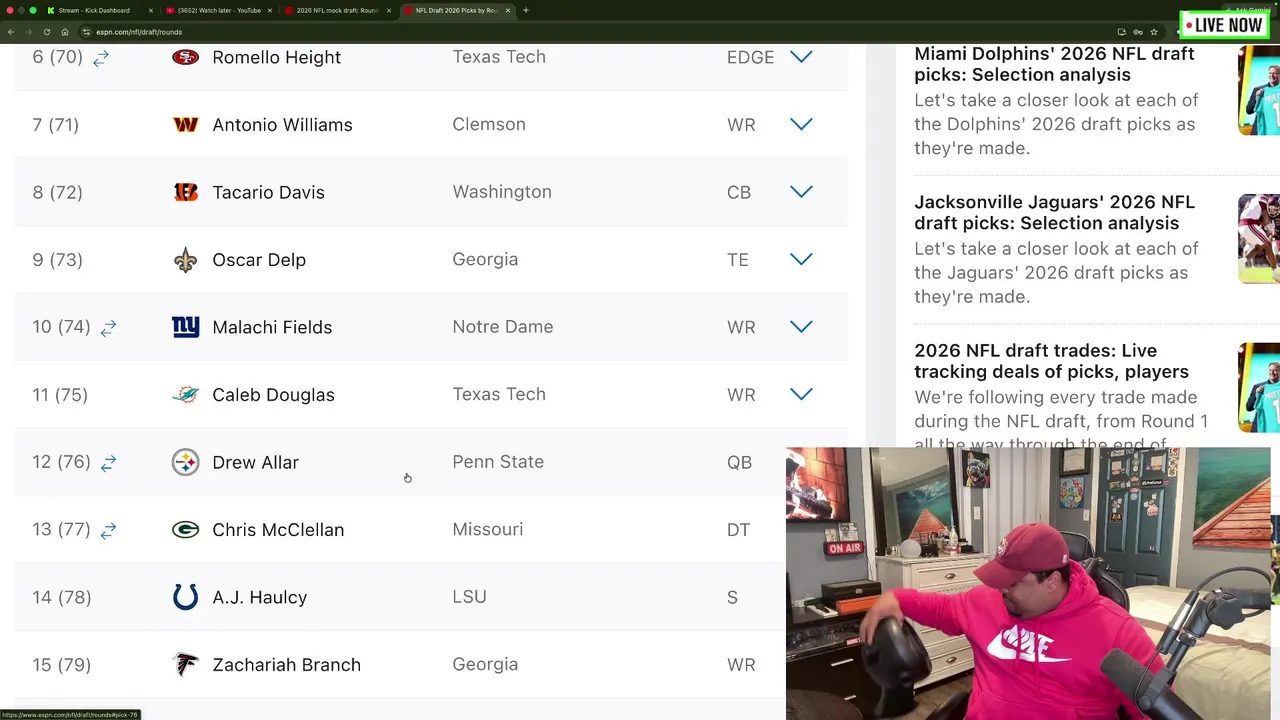The height and width of the screenshot is (720, 1280).
Task: Click Penn State in the Drew Allar row
Action: pos(498,462)
